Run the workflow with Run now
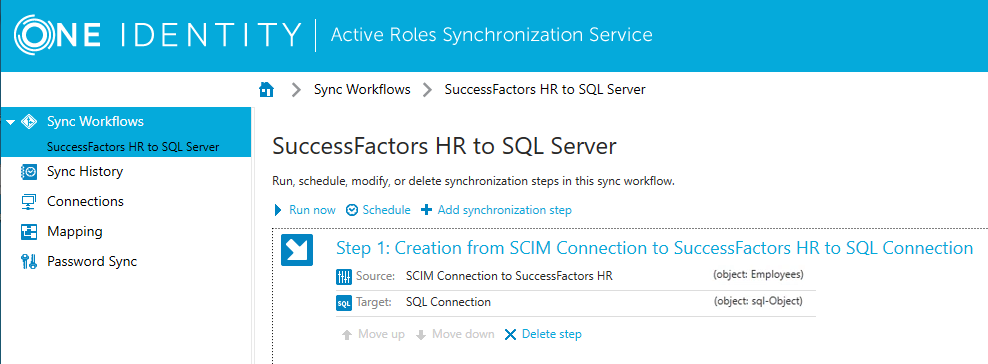 (305, 210)
